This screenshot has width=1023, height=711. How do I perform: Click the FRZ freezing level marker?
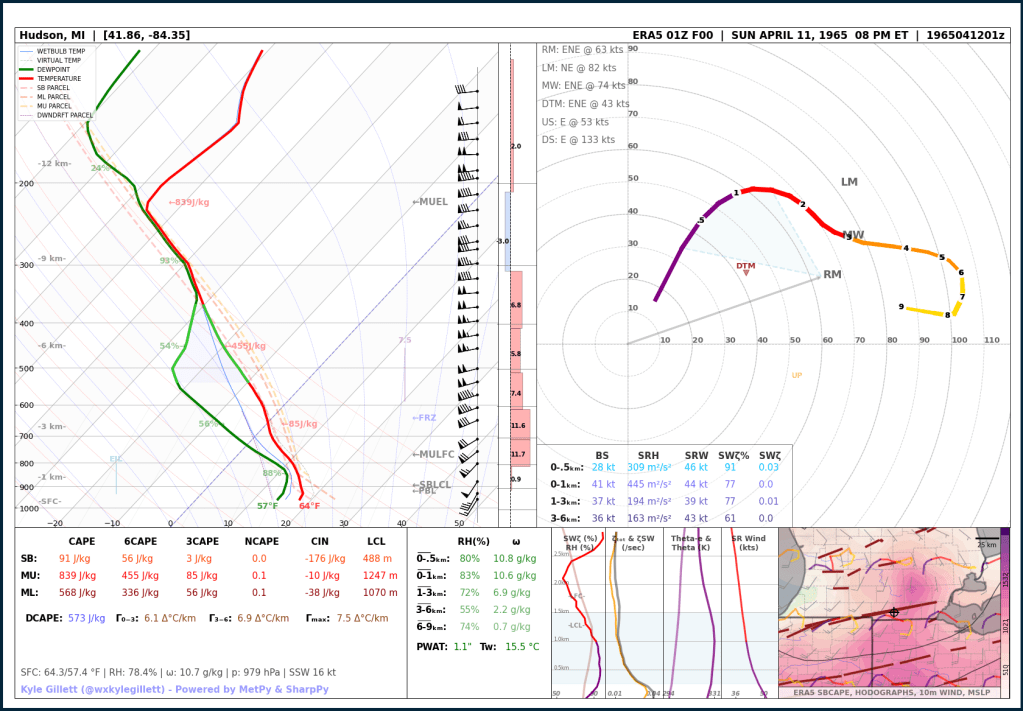click(424, 418)
